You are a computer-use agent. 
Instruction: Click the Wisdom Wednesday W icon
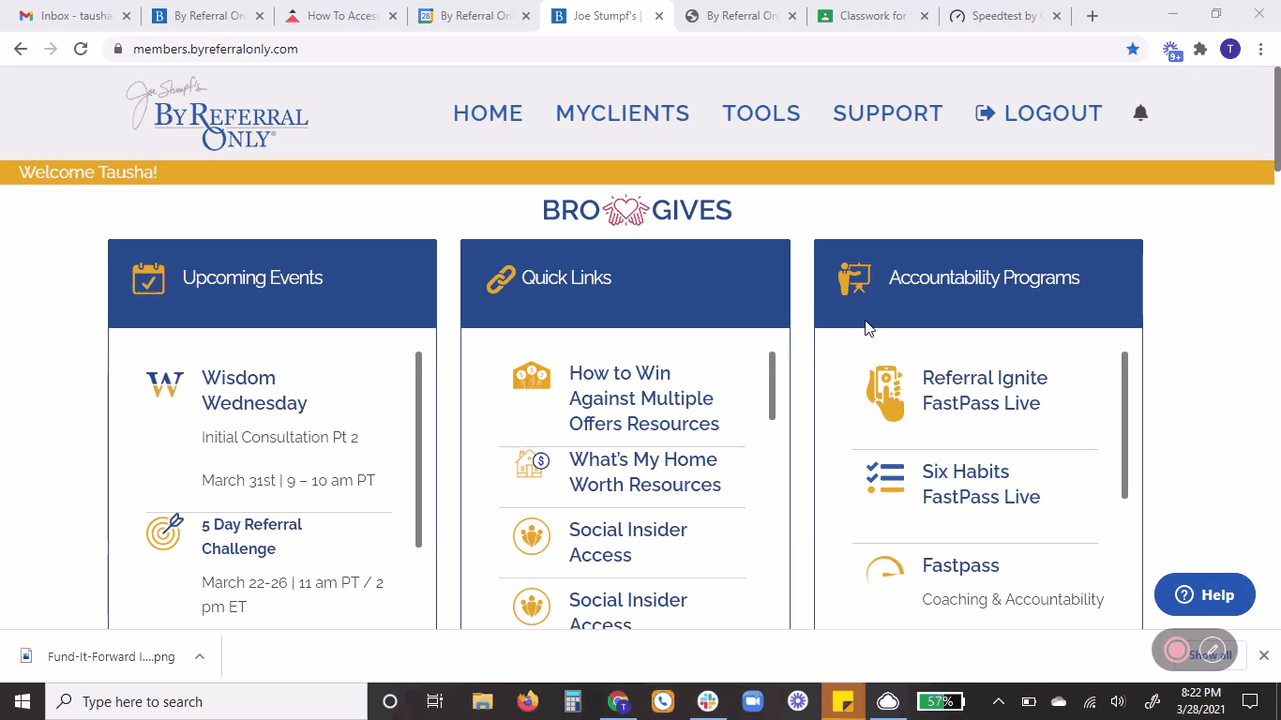(x=165, y=384)
